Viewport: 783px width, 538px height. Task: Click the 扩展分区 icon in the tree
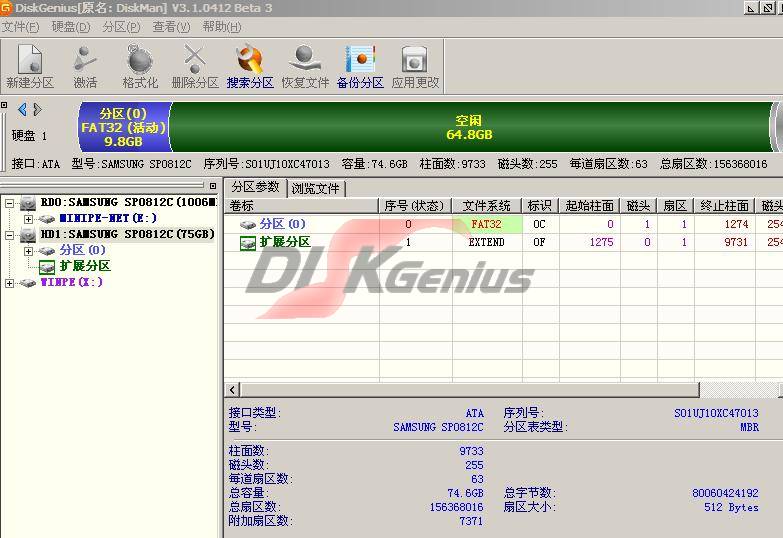click(x=47, y=267)
